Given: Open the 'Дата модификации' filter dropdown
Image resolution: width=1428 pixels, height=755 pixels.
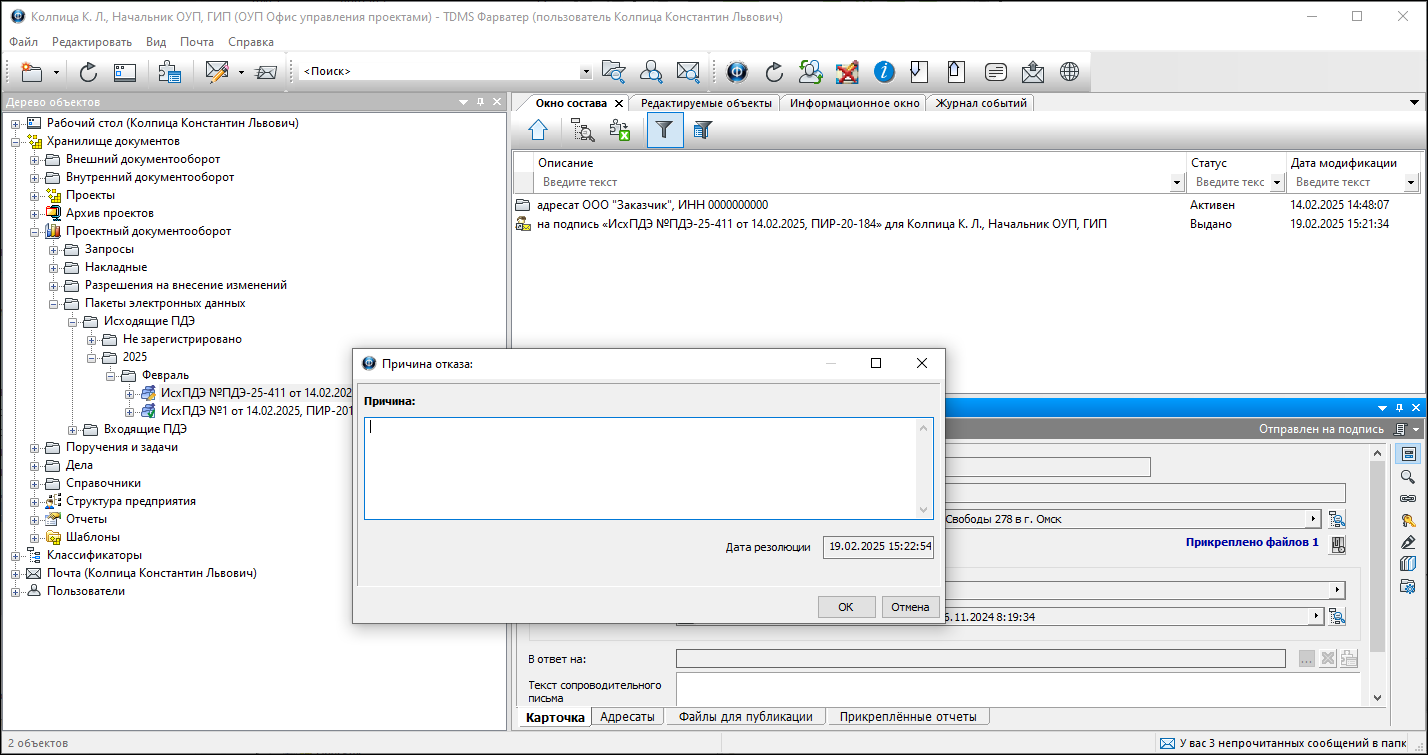Looking at the screenshot, I should [x=1411, y=183].
